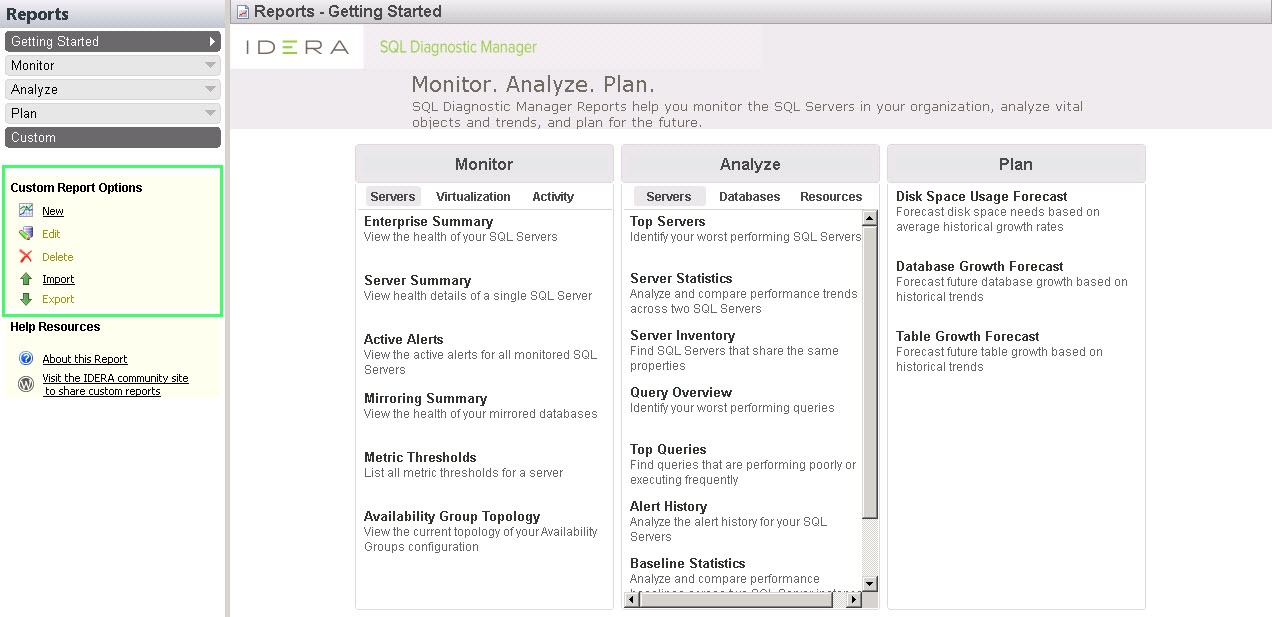Switch to the Virtualization tab under Monitor

(x=473, y=197)
